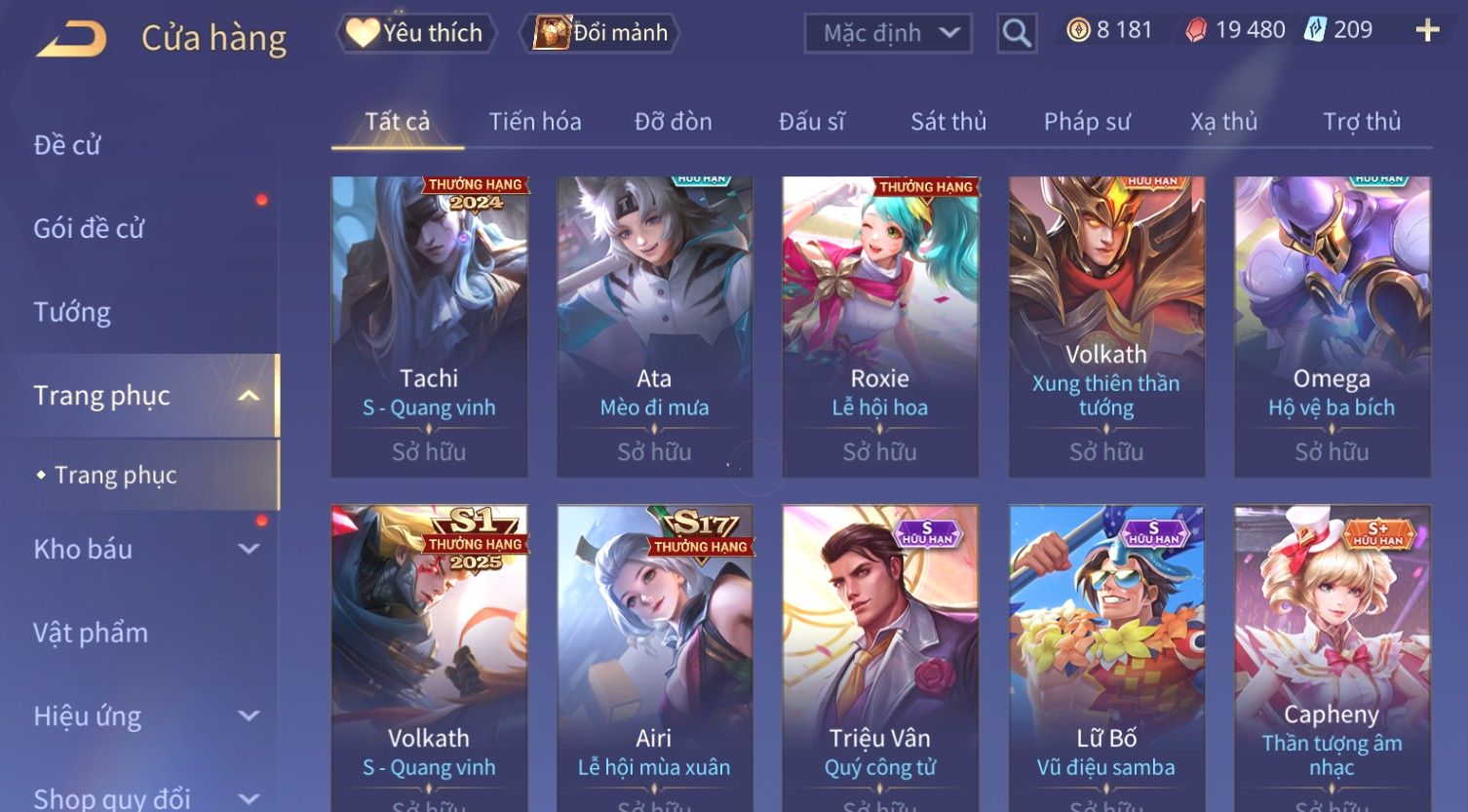Tap the plus icon to add currency
Image resolution: width=1468 pixels, height=812 pixels.
(1427, 31)
